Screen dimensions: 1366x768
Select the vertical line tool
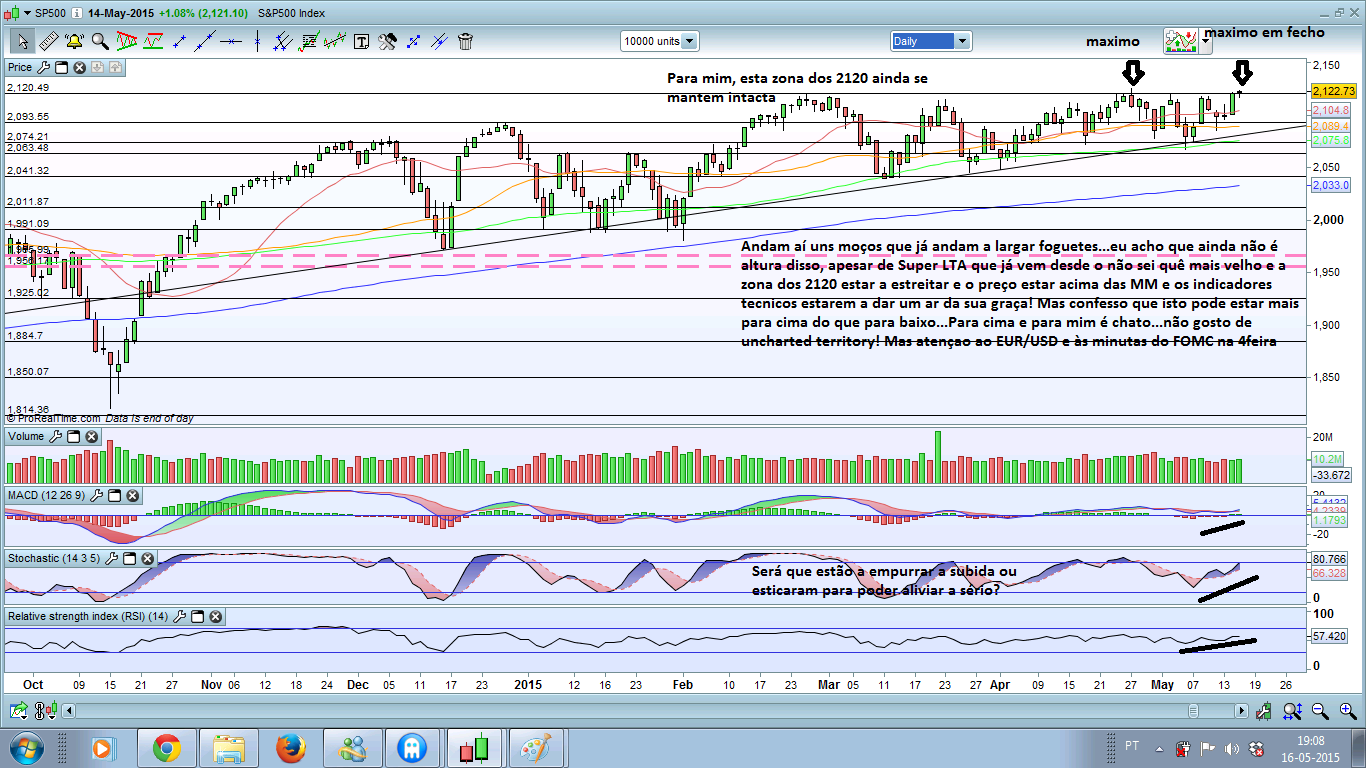click(257, 41)
